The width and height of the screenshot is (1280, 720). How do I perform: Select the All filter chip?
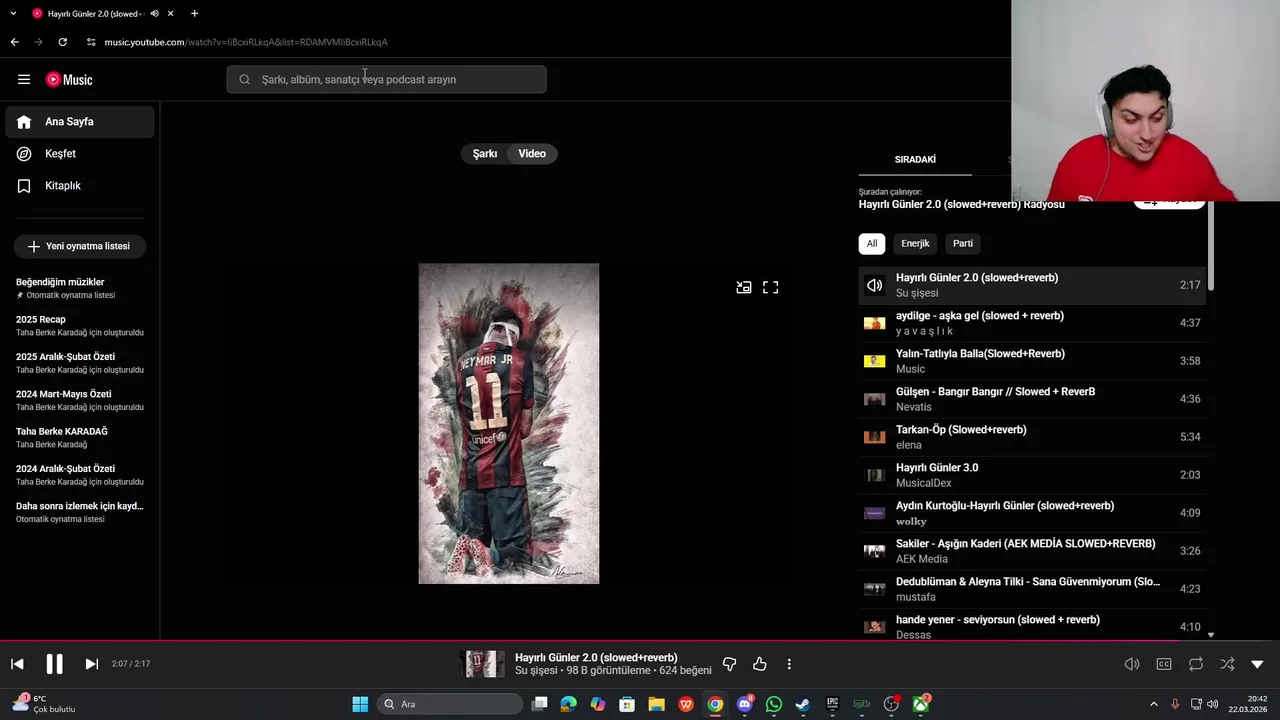(x=872, y=243)
